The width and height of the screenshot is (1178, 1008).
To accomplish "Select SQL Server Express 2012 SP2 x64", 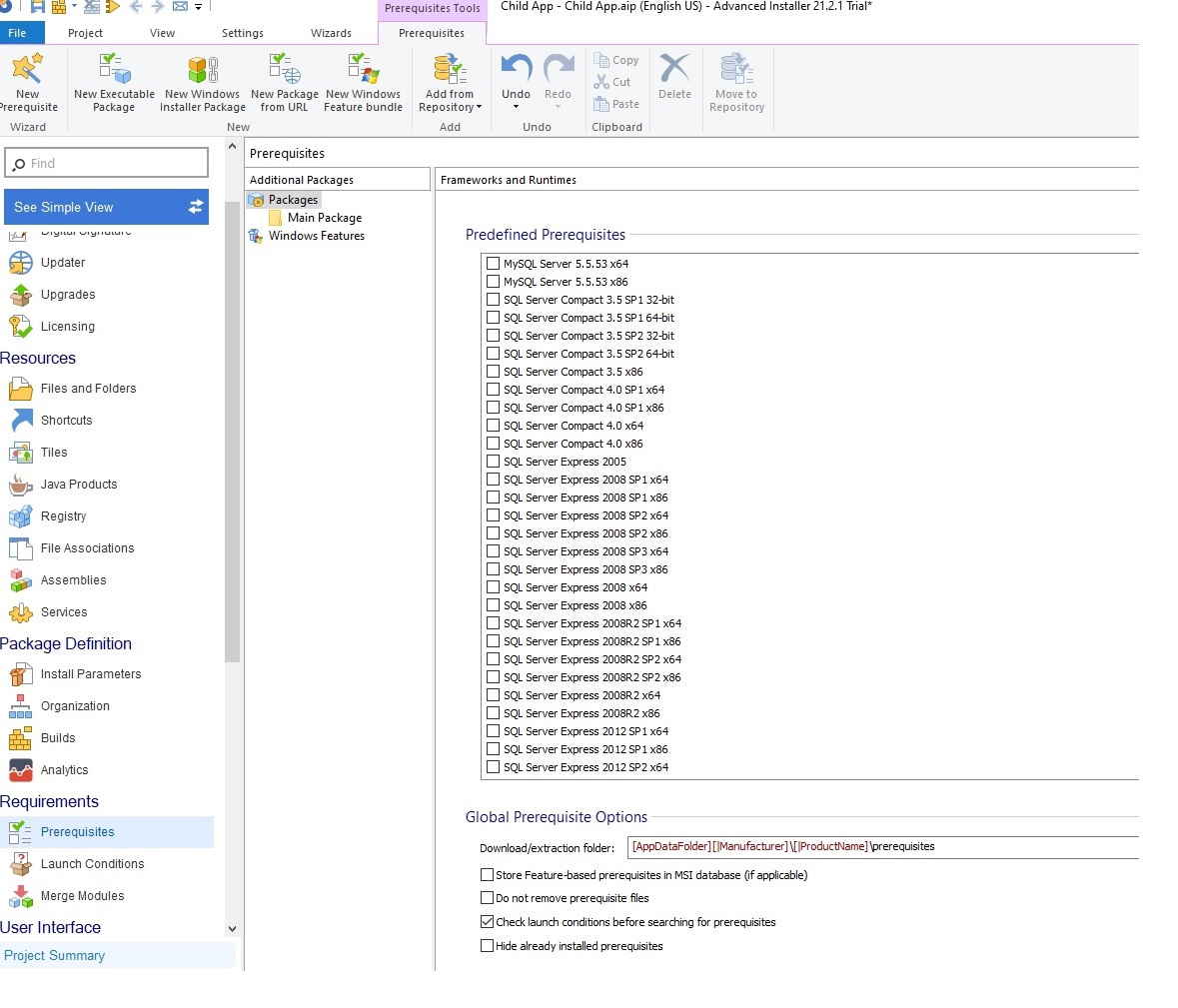I will (493, 767).
